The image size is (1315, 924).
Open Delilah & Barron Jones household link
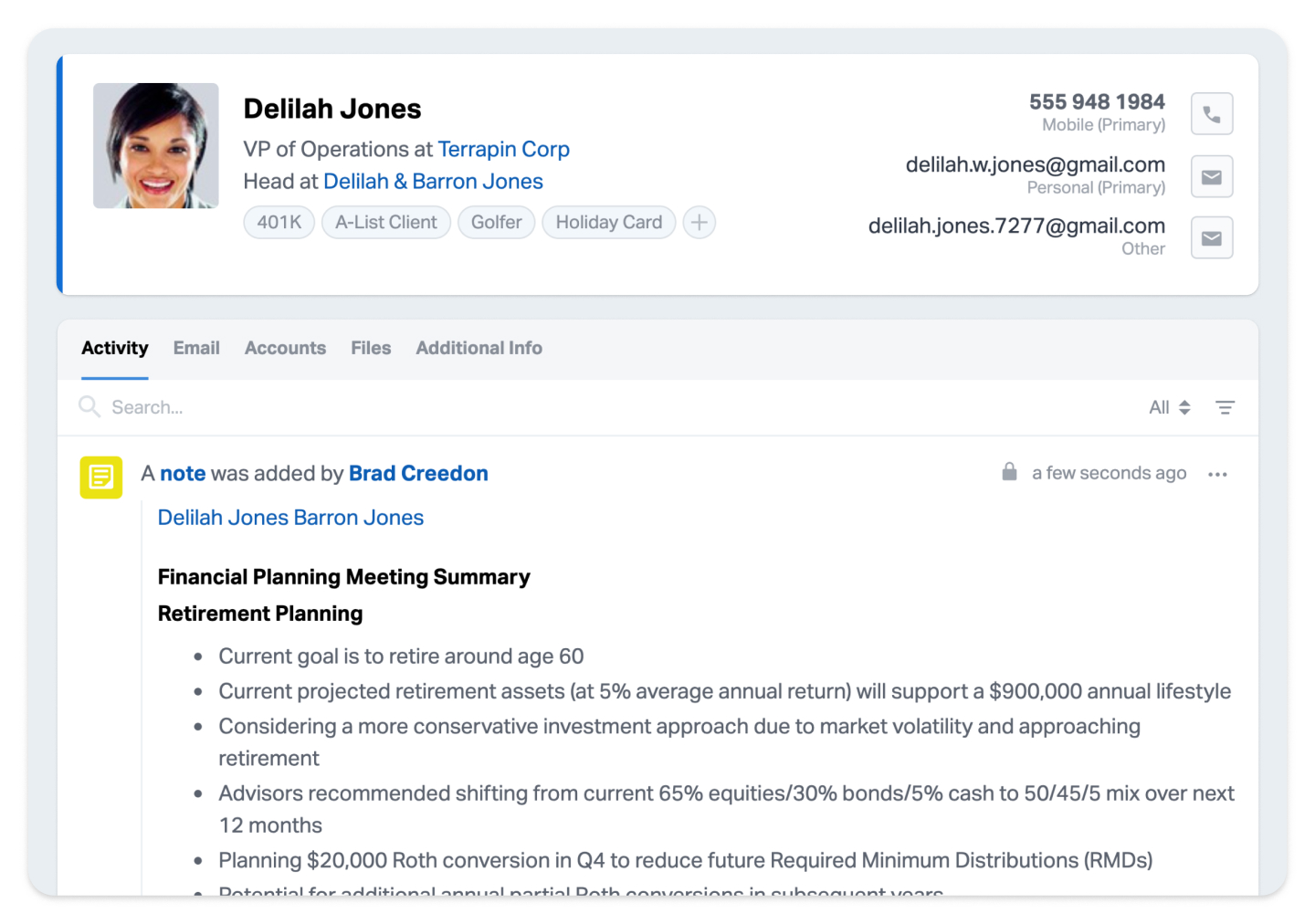tap(433, 182)
